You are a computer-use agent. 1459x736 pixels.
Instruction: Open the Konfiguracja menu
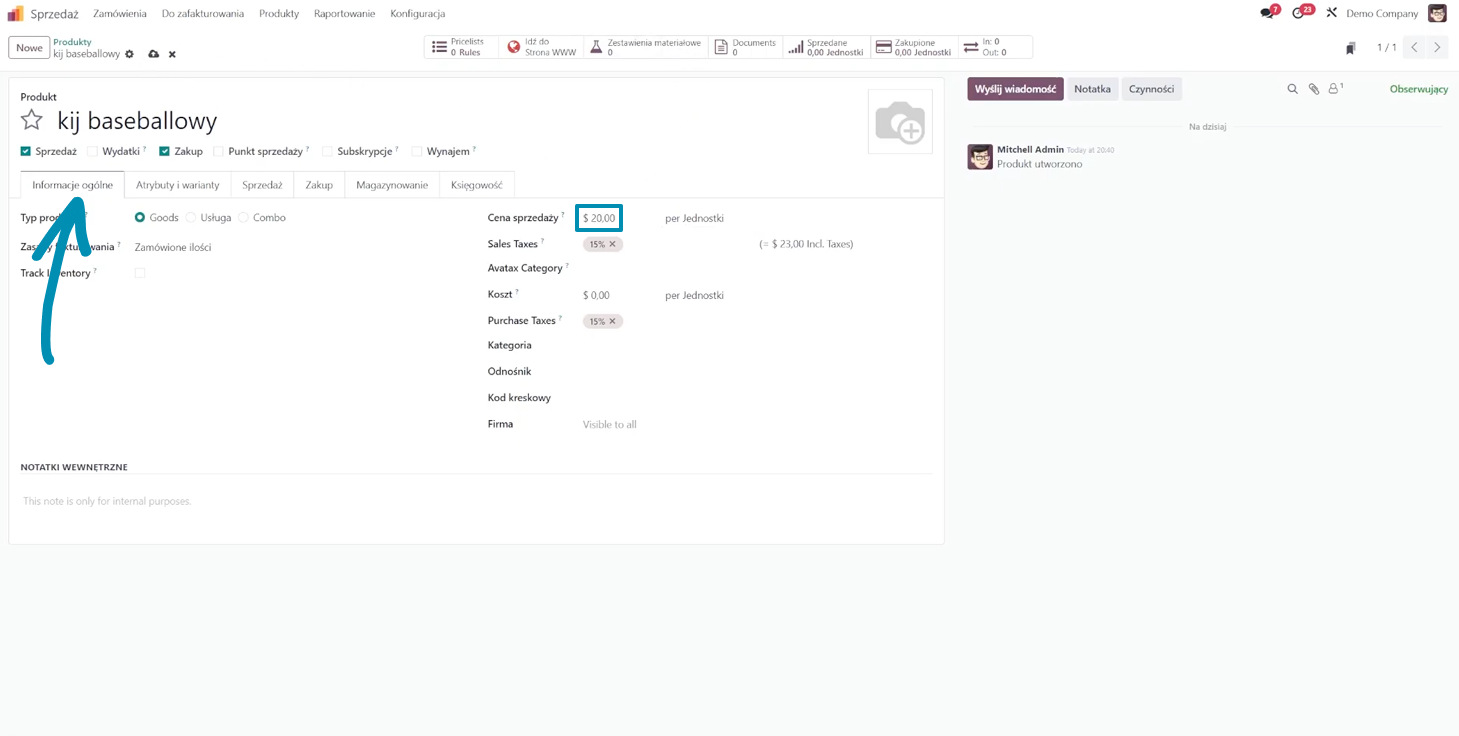tap(417, 13)
